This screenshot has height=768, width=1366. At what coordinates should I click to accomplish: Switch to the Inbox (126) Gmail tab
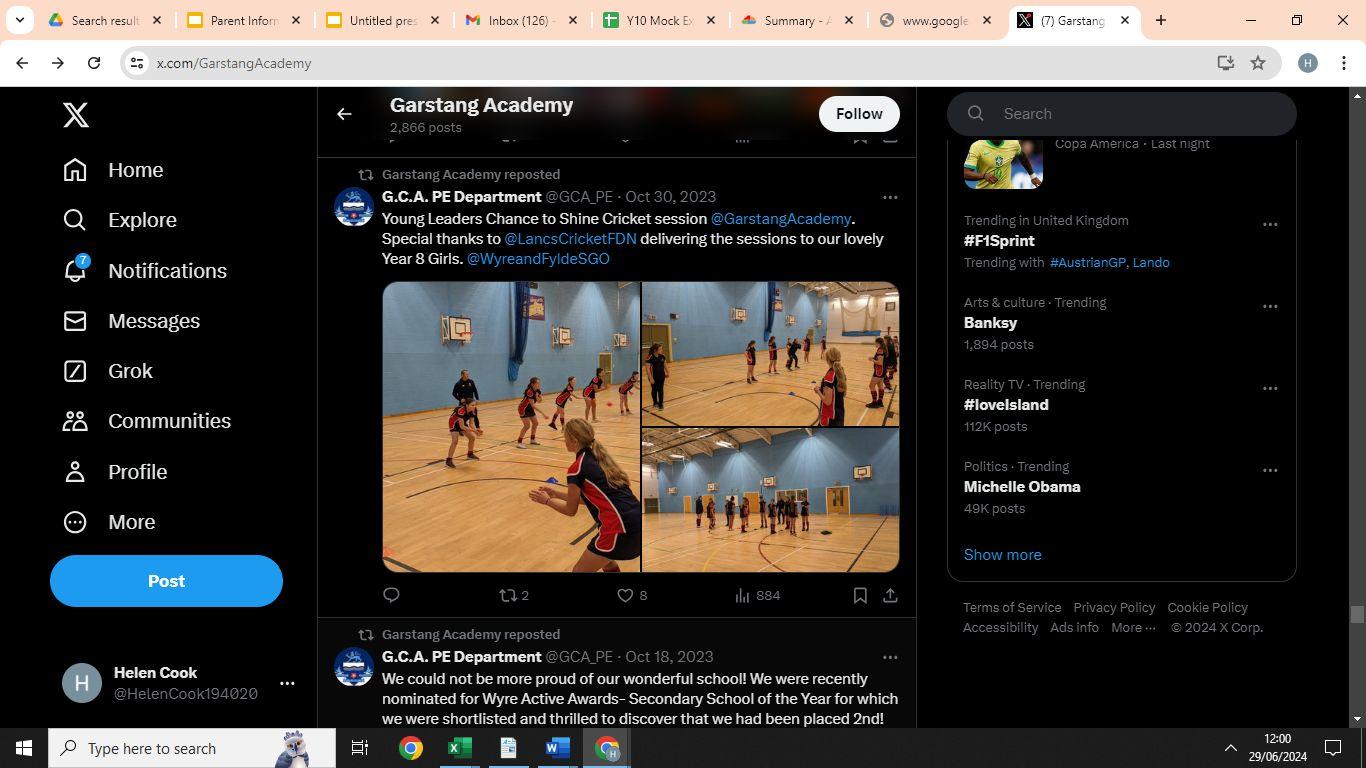coord(519,20)
